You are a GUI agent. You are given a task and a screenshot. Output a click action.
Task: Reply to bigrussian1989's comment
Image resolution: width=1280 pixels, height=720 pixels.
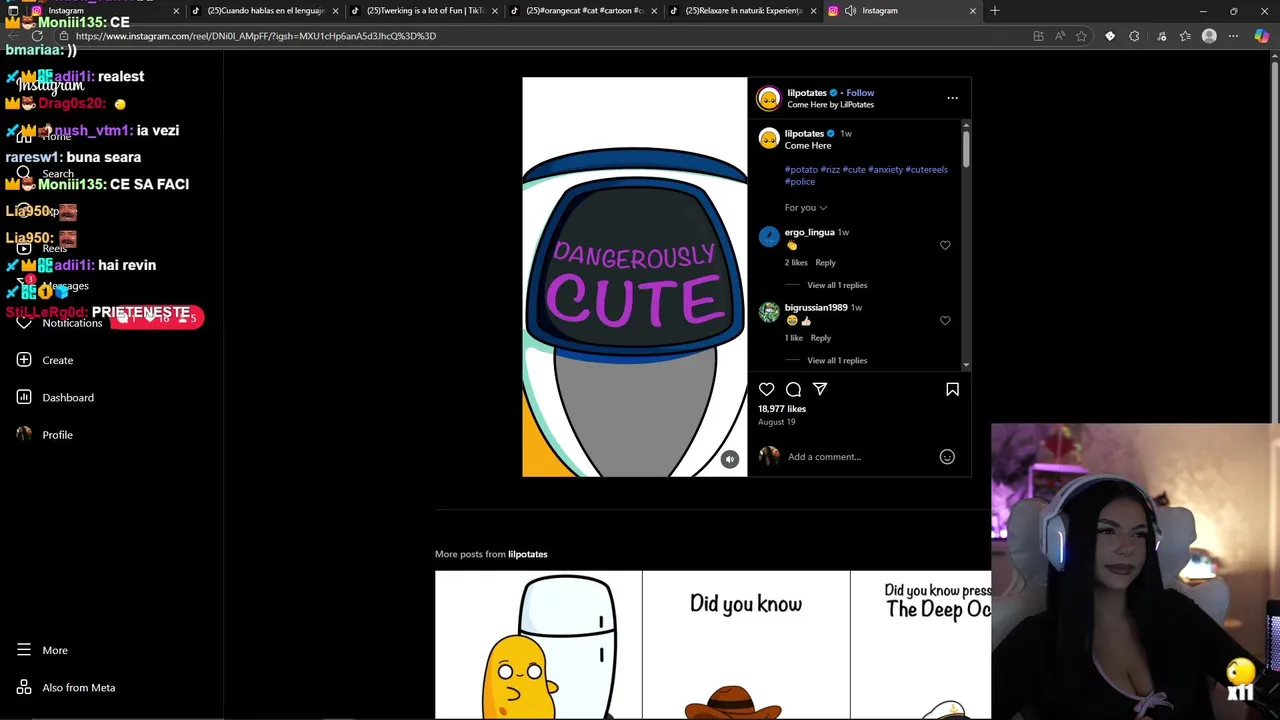click(820, 338)
